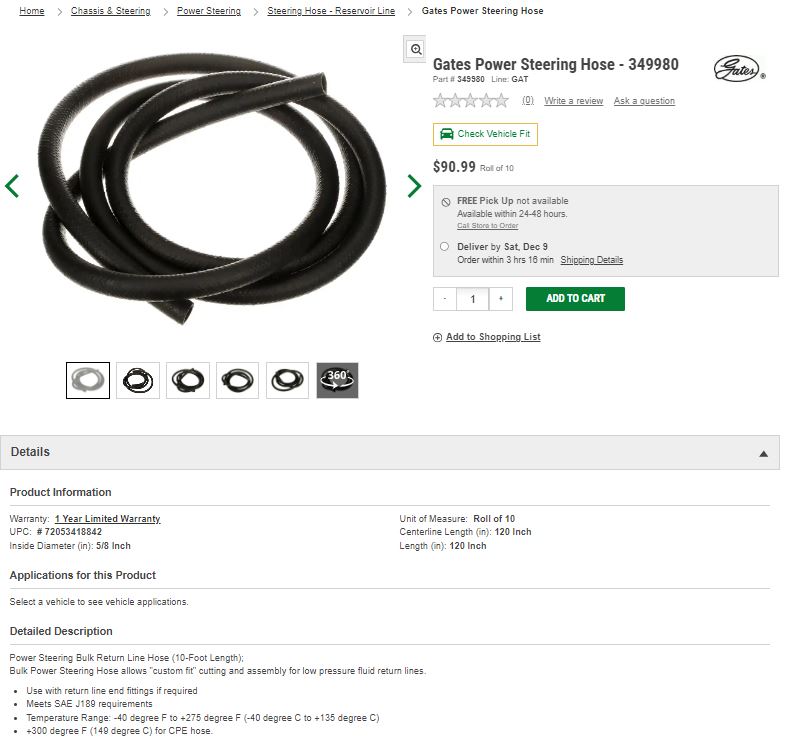Click the star rating icons

(471, 101)
